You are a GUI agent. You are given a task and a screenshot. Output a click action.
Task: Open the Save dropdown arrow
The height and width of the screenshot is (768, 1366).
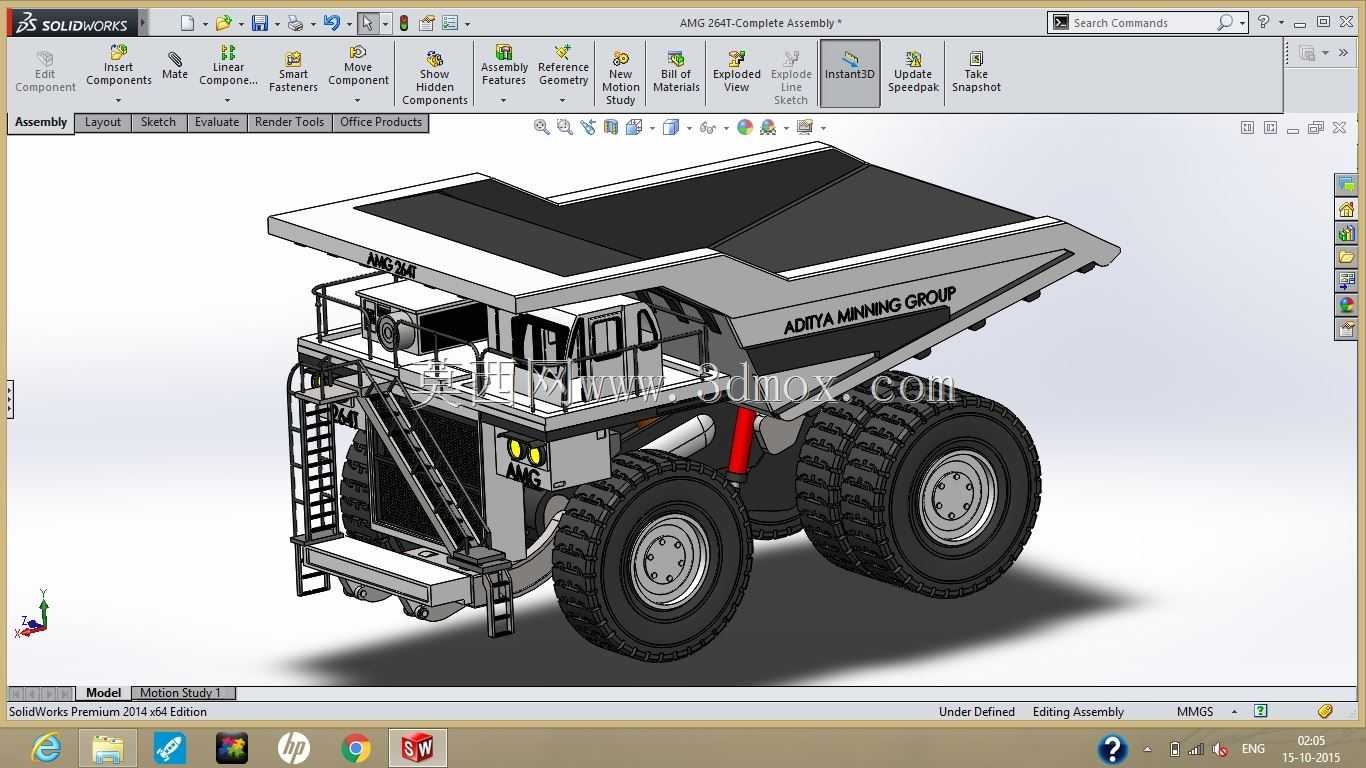(277, 24)
